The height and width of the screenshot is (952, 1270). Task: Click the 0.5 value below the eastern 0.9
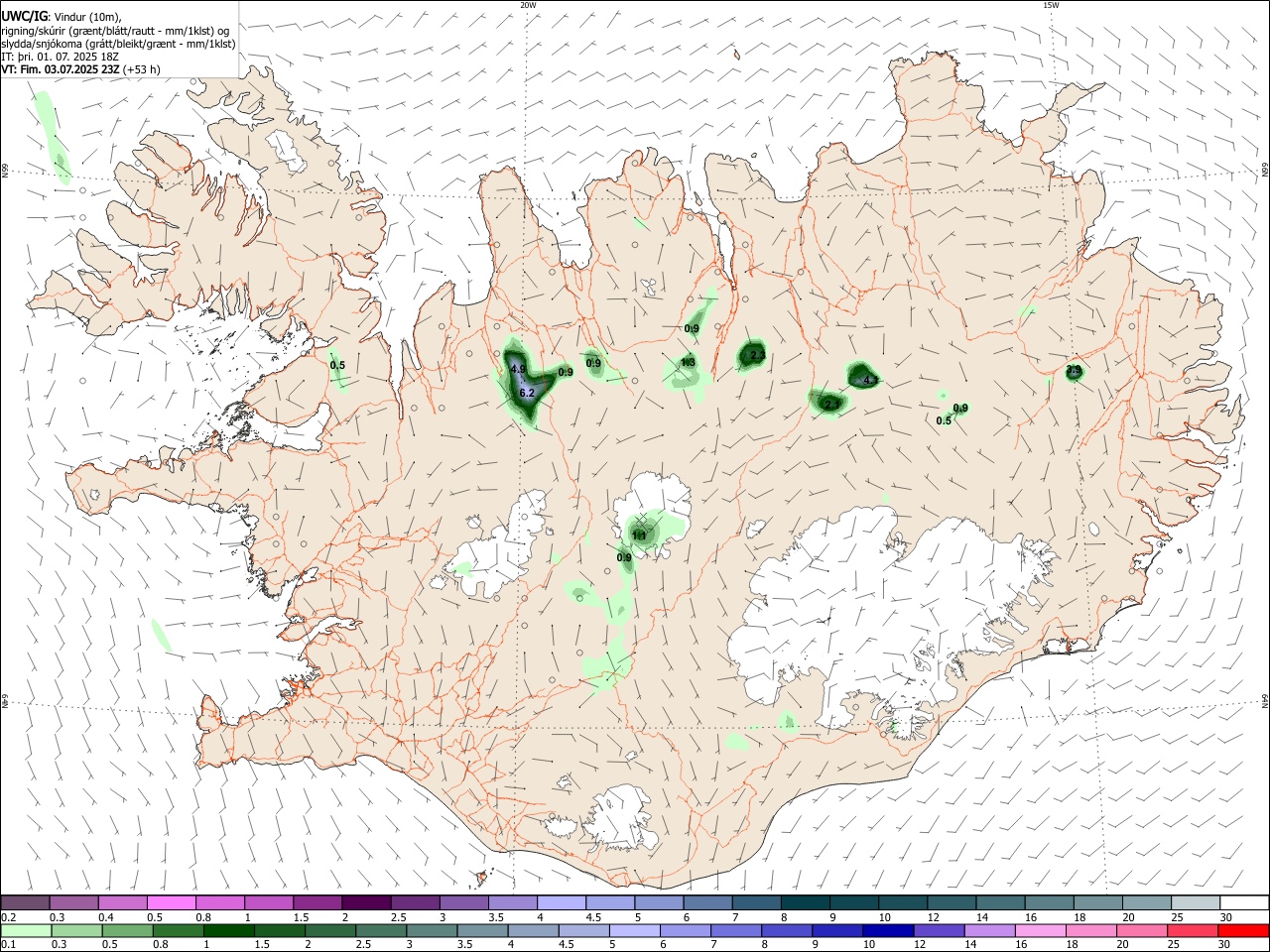944,420
